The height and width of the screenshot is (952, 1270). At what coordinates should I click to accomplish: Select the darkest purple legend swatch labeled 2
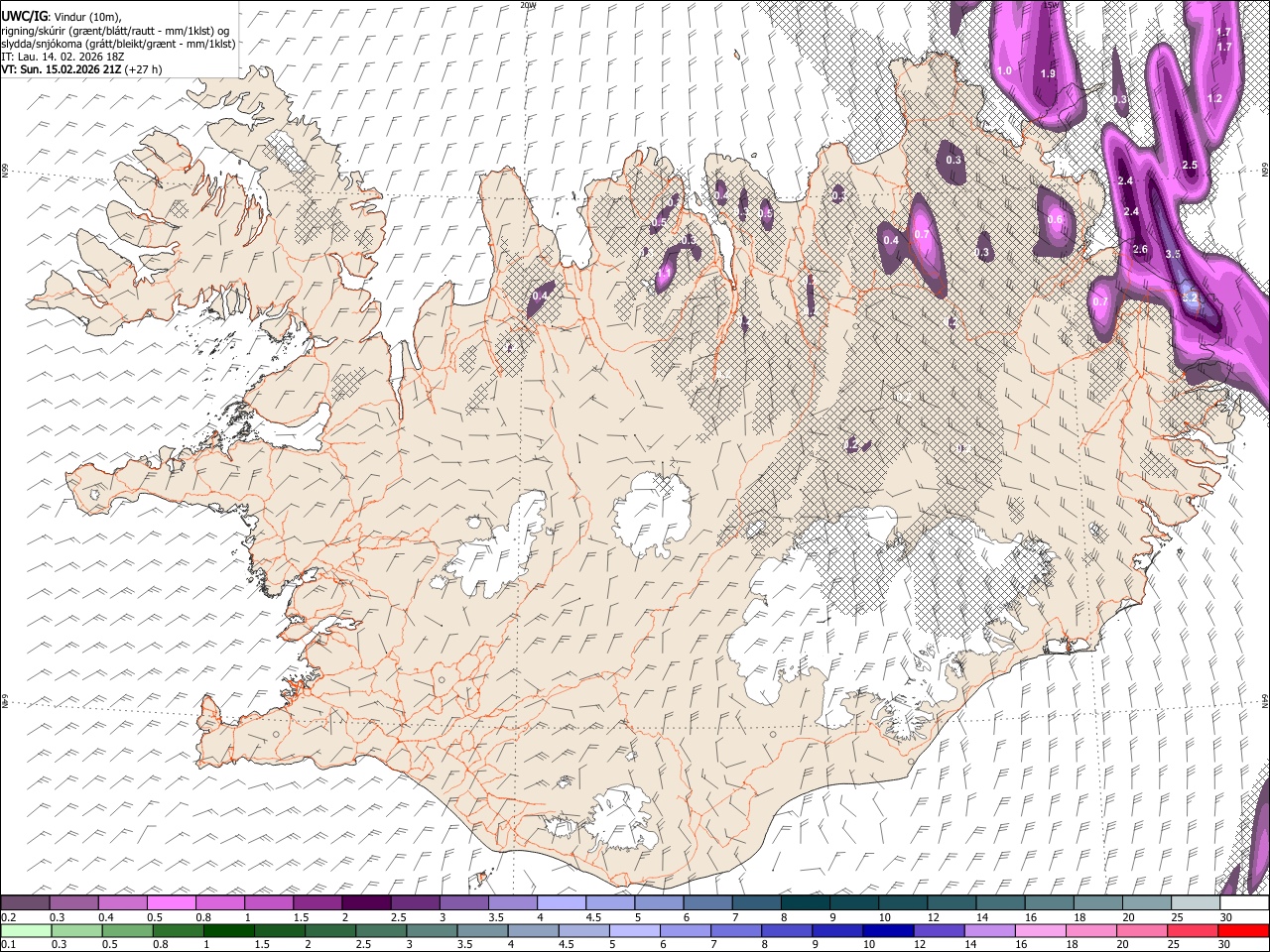pyautogui.click(x=367, y=903)
